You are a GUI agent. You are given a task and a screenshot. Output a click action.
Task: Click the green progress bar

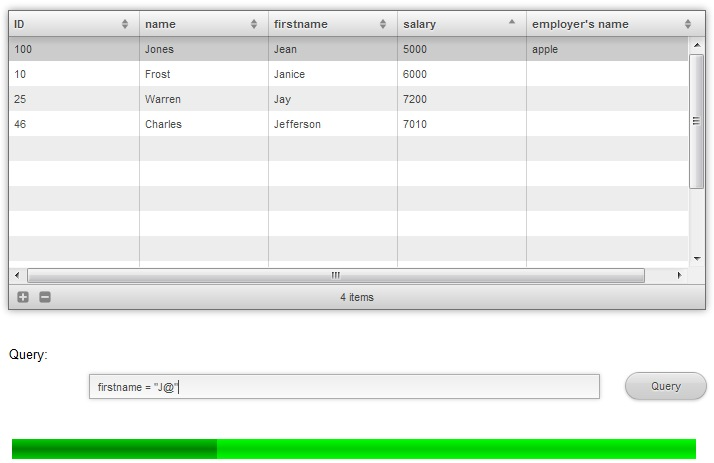[x=353, y=449]
